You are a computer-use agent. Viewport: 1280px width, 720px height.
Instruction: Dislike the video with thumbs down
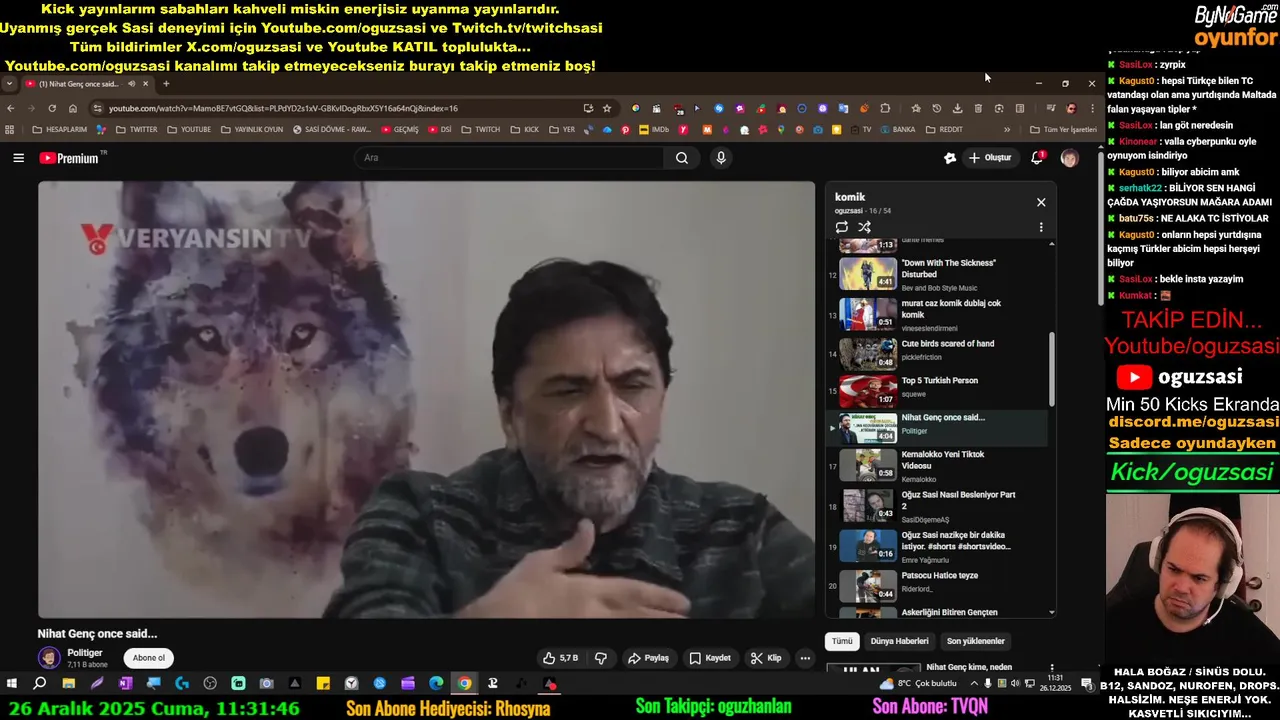pyautogui.click(x=601, y=658)
